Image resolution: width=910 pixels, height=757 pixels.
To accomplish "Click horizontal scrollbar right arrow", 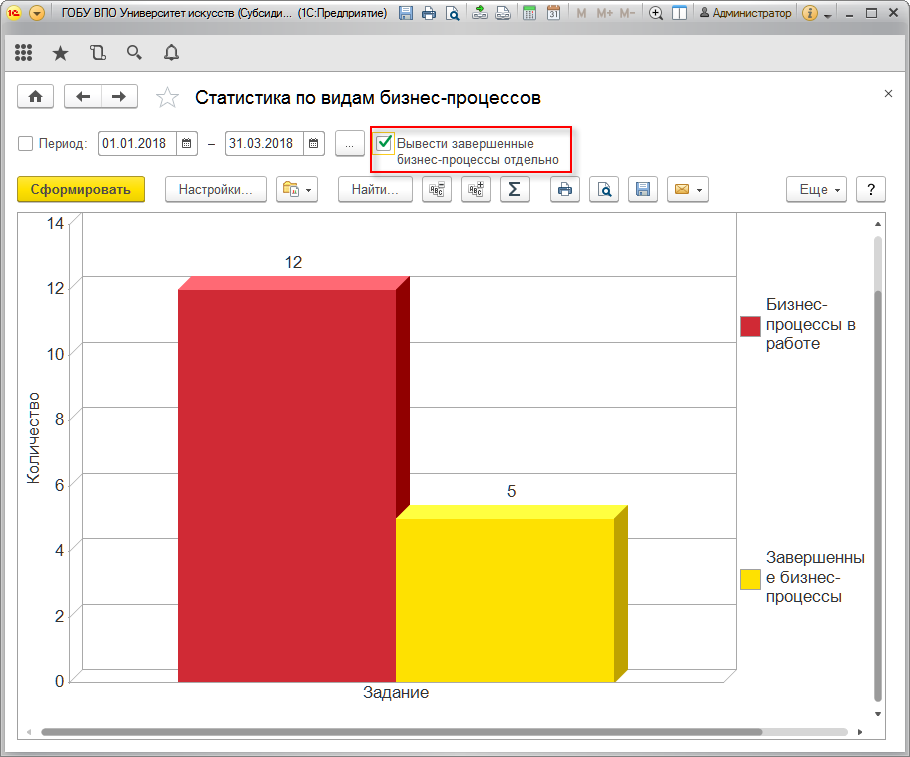I will point(860,732).
